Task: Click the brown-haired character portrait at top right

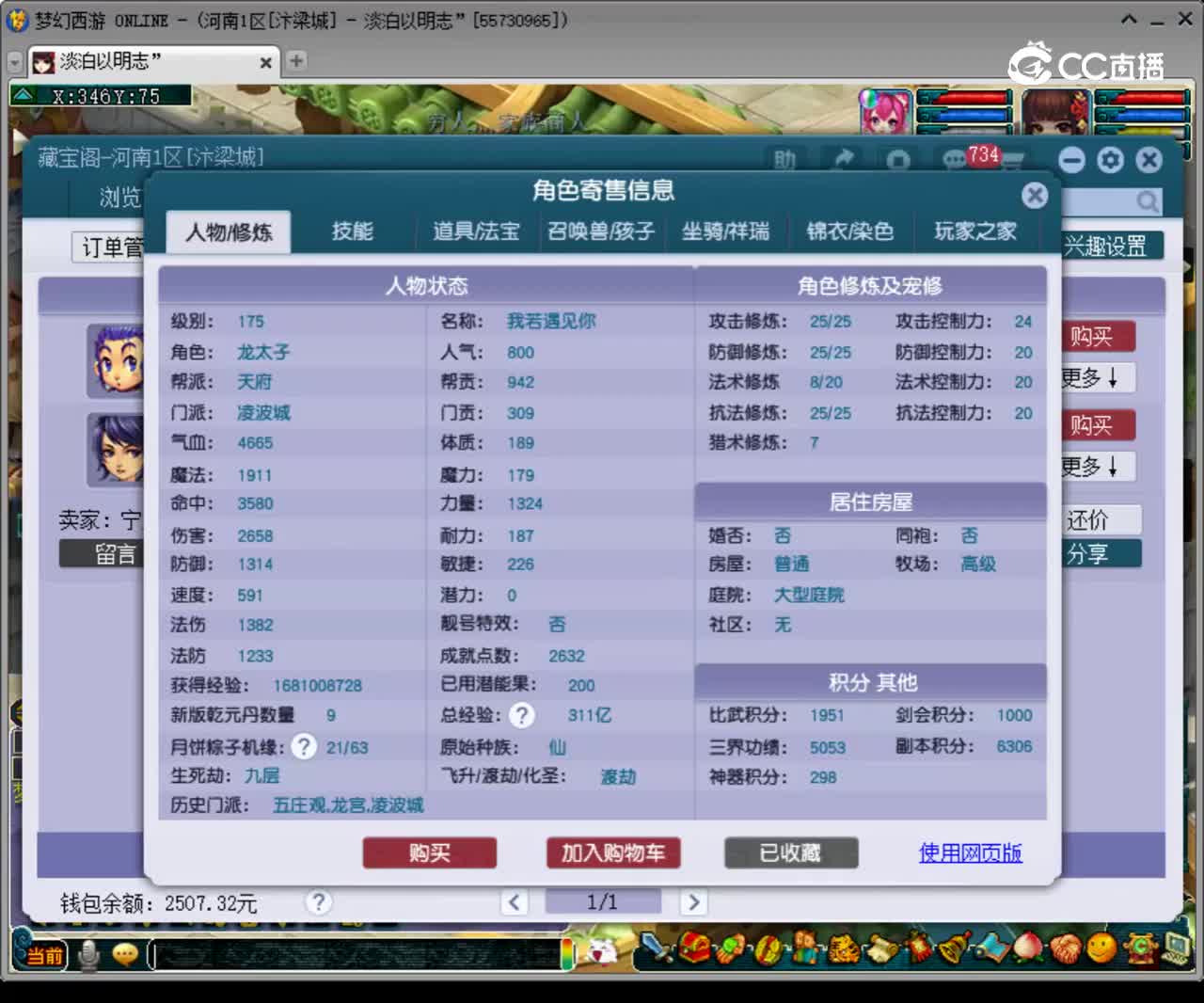Action: [1055, 113]
